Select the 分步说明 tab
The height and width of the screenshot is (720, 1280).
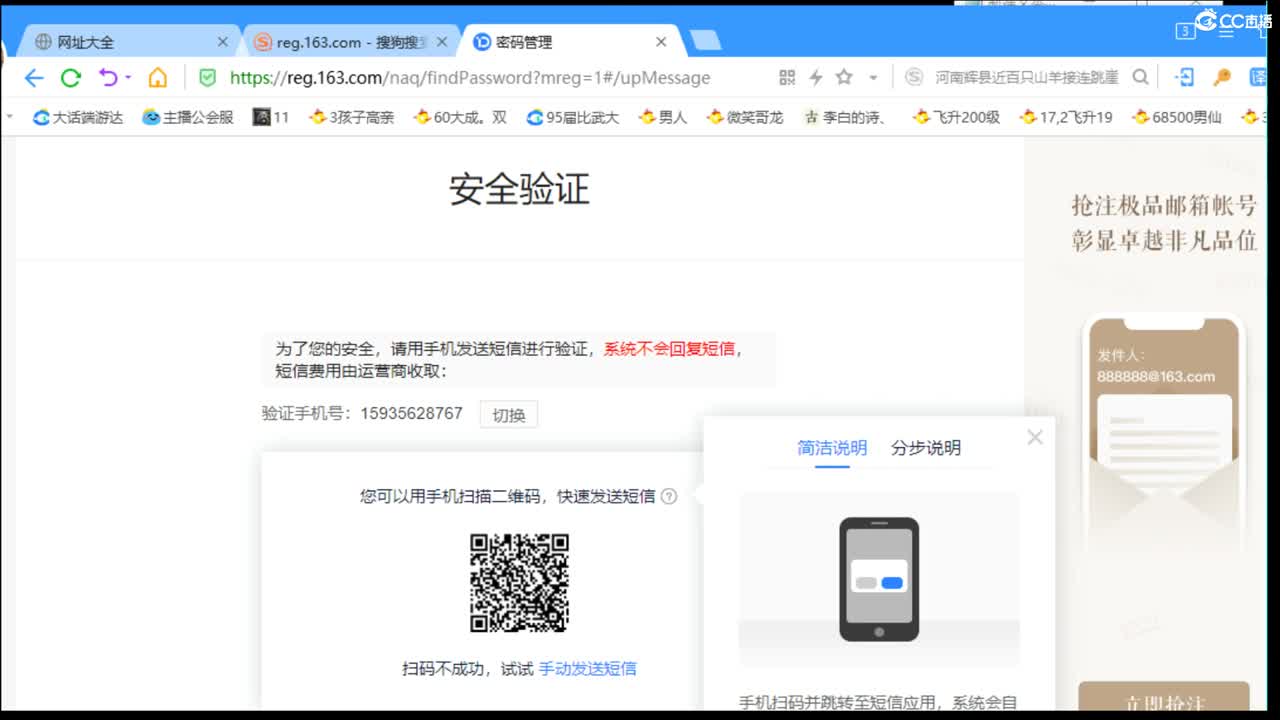tap(926, 448)
